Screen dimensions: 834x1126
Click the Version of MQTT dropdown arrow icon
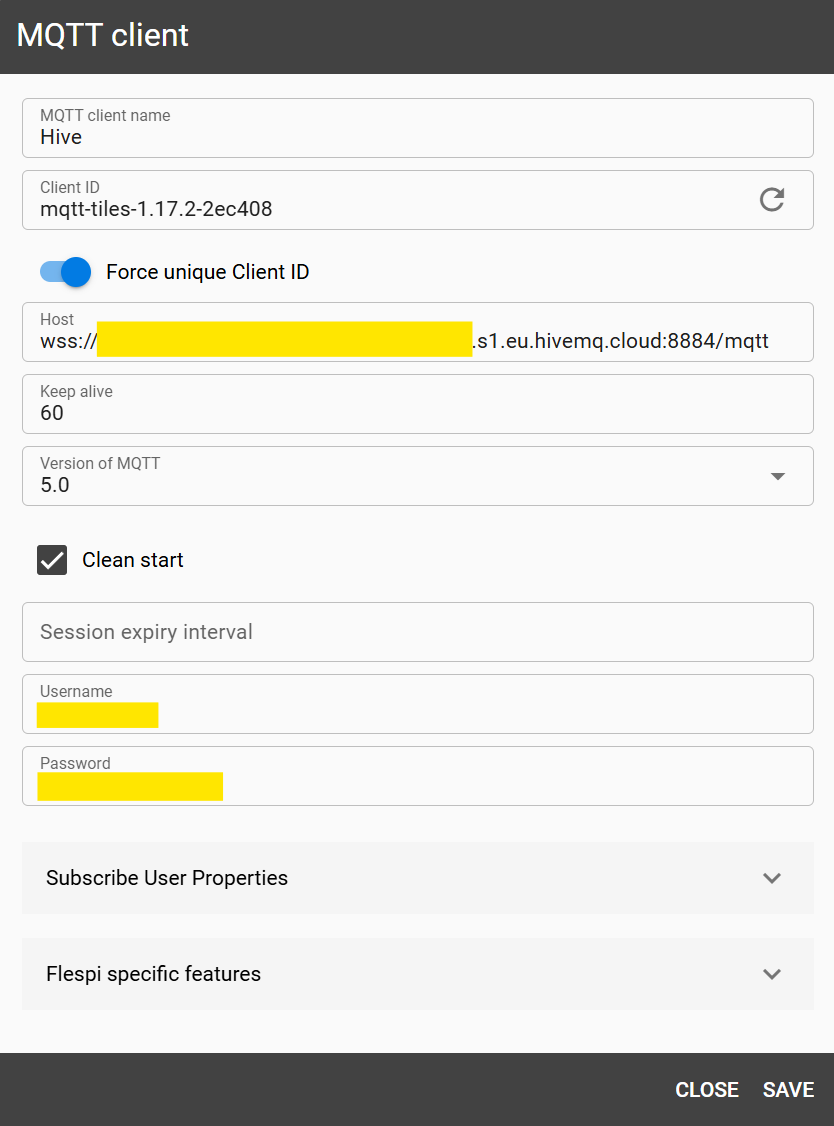tap(777, 477)
